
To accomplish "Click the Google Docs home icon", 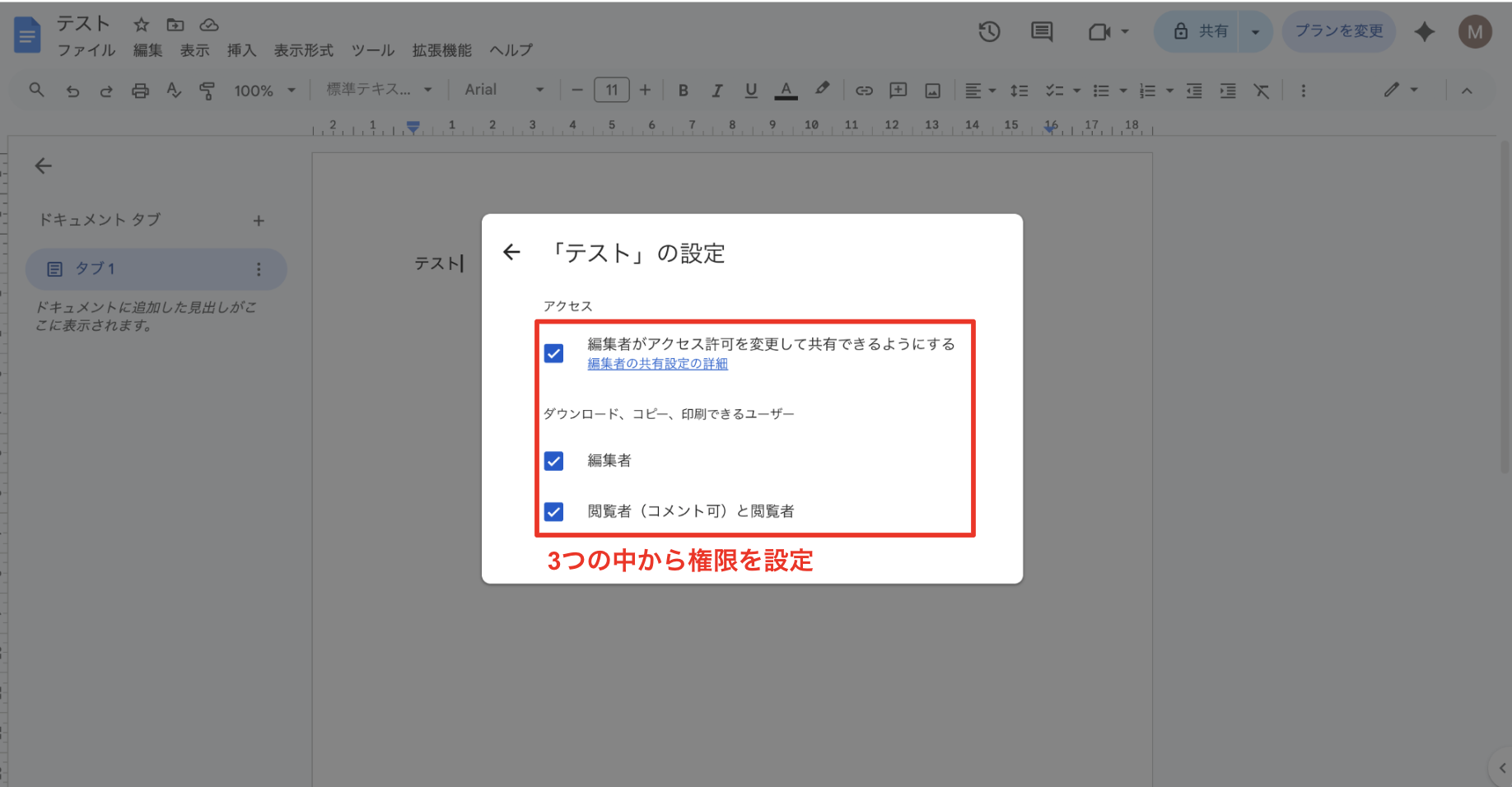I will [x=27, y=35].
